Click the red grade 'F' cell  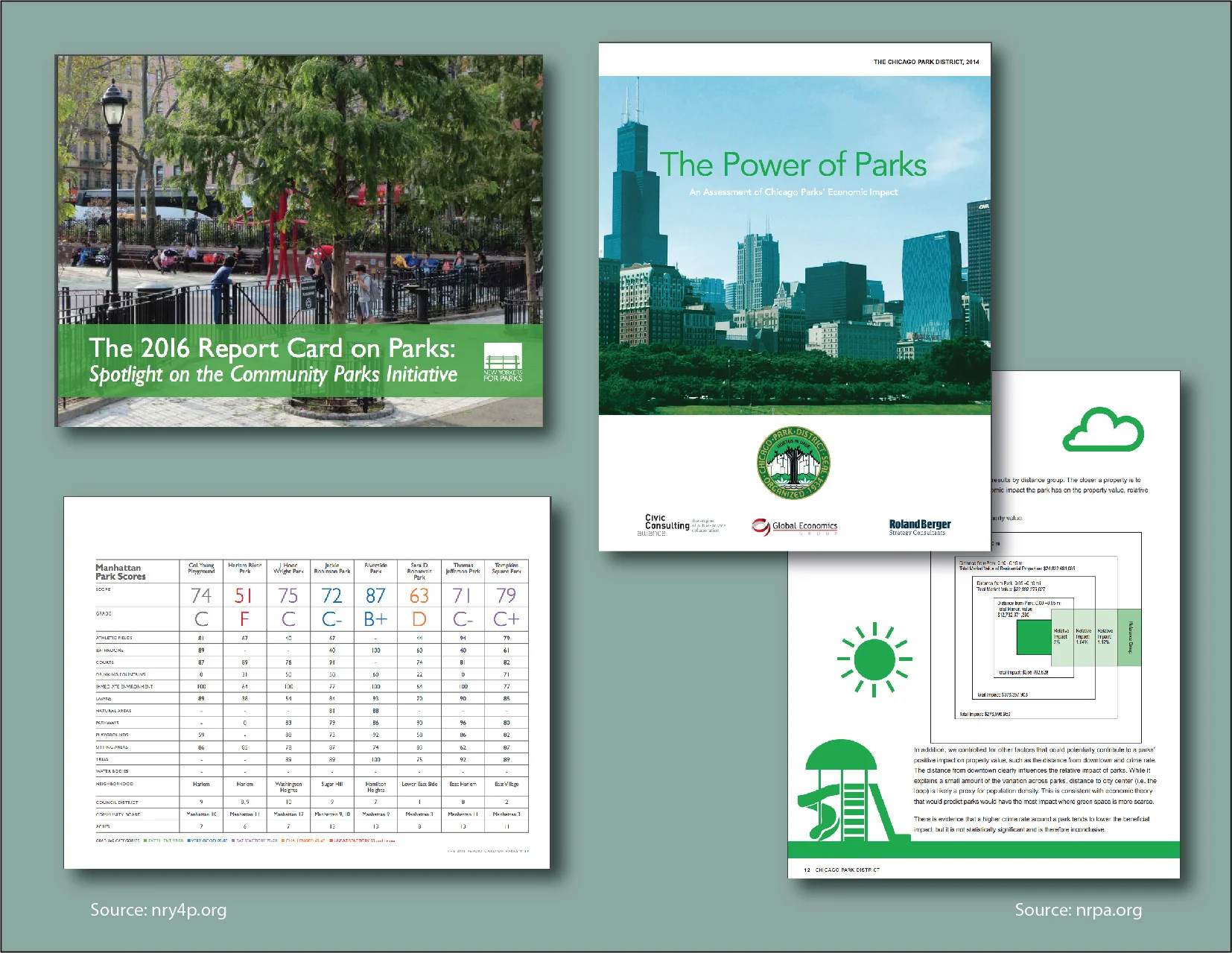pos(244,619)
